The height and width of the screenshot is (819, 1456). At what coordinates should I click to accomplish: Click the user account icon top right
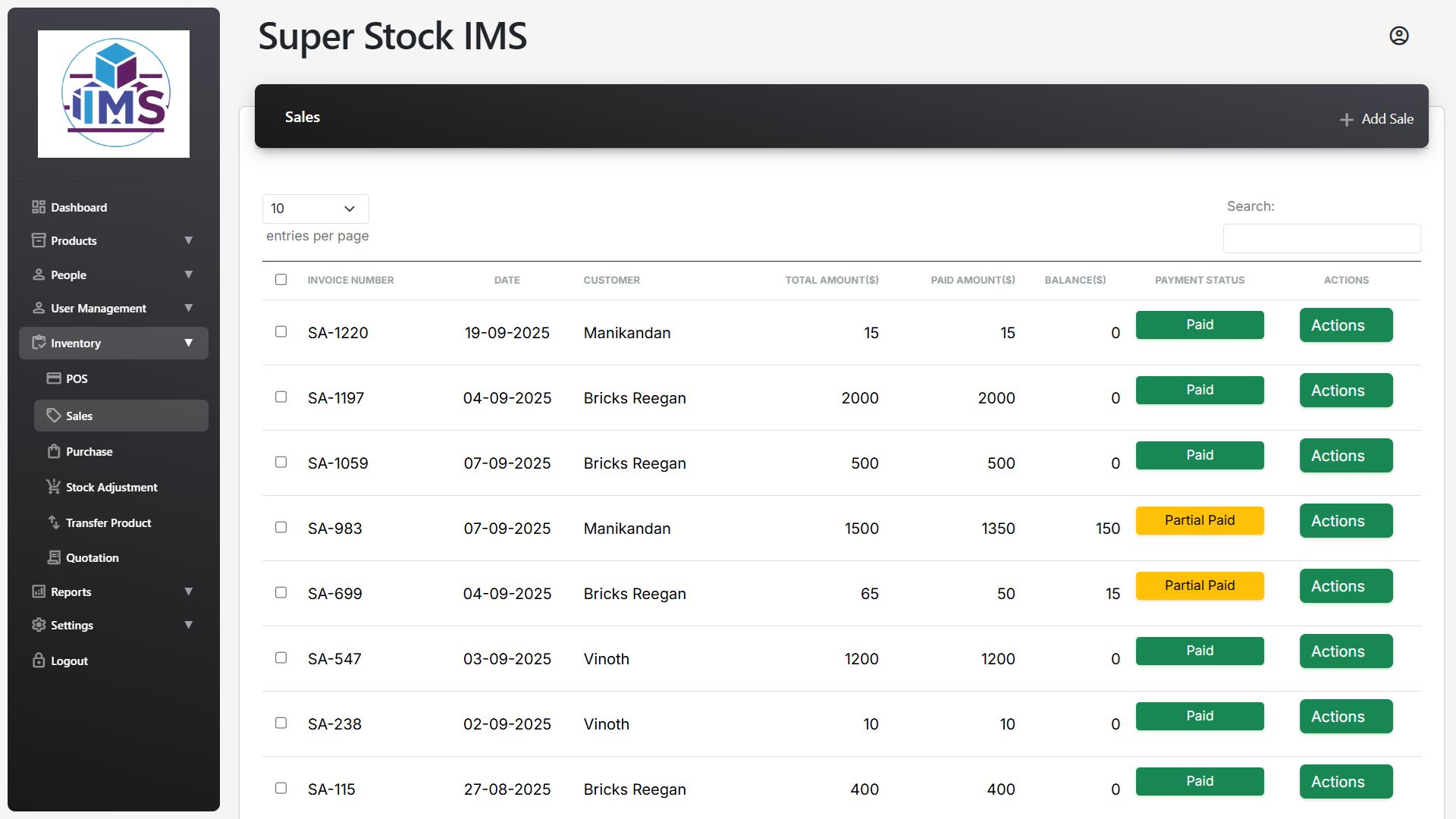click(x=1398, y=36)
